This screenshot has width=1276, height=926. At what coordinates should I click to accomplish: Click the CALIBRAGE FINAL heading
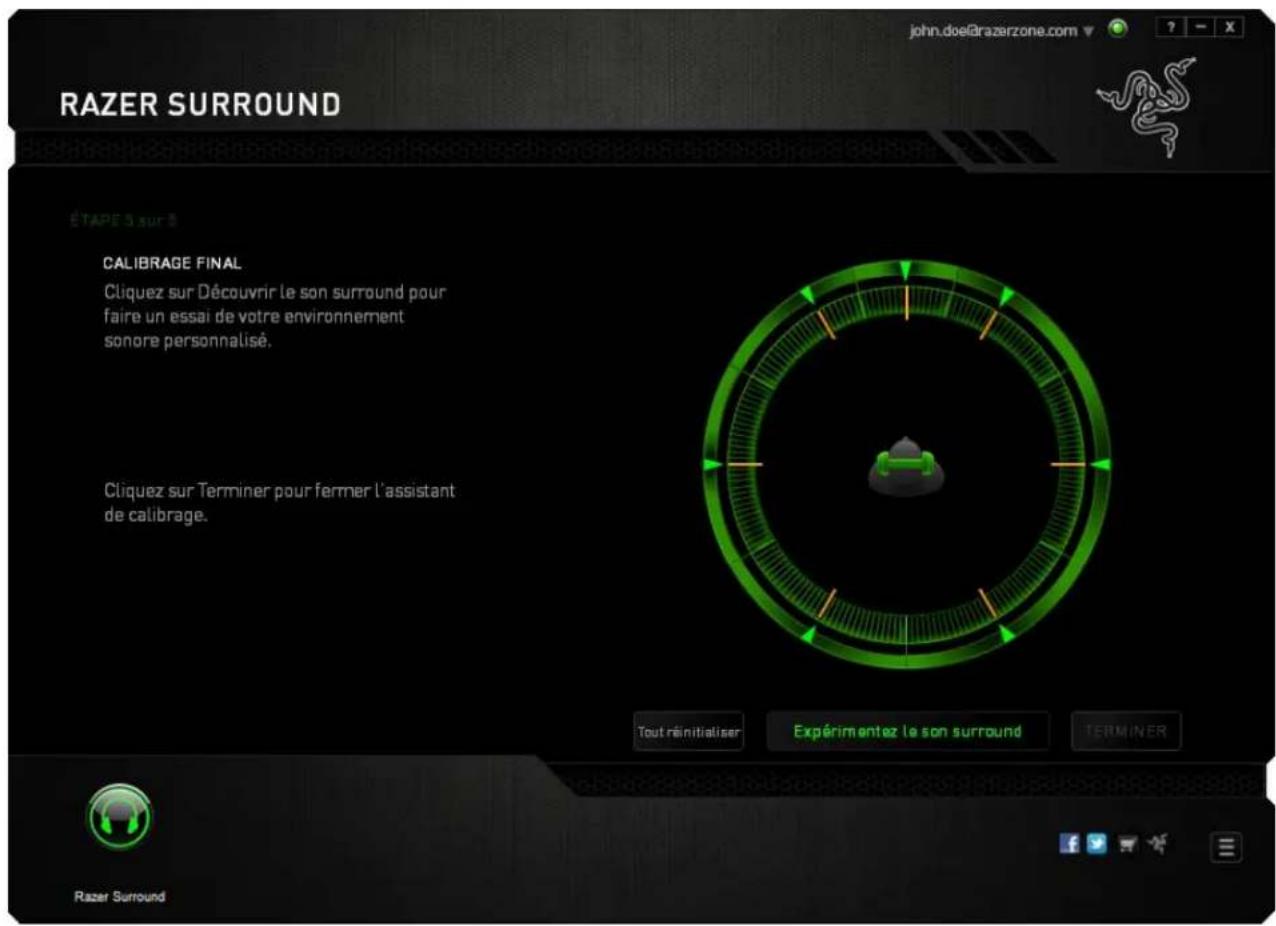(174, 264)
